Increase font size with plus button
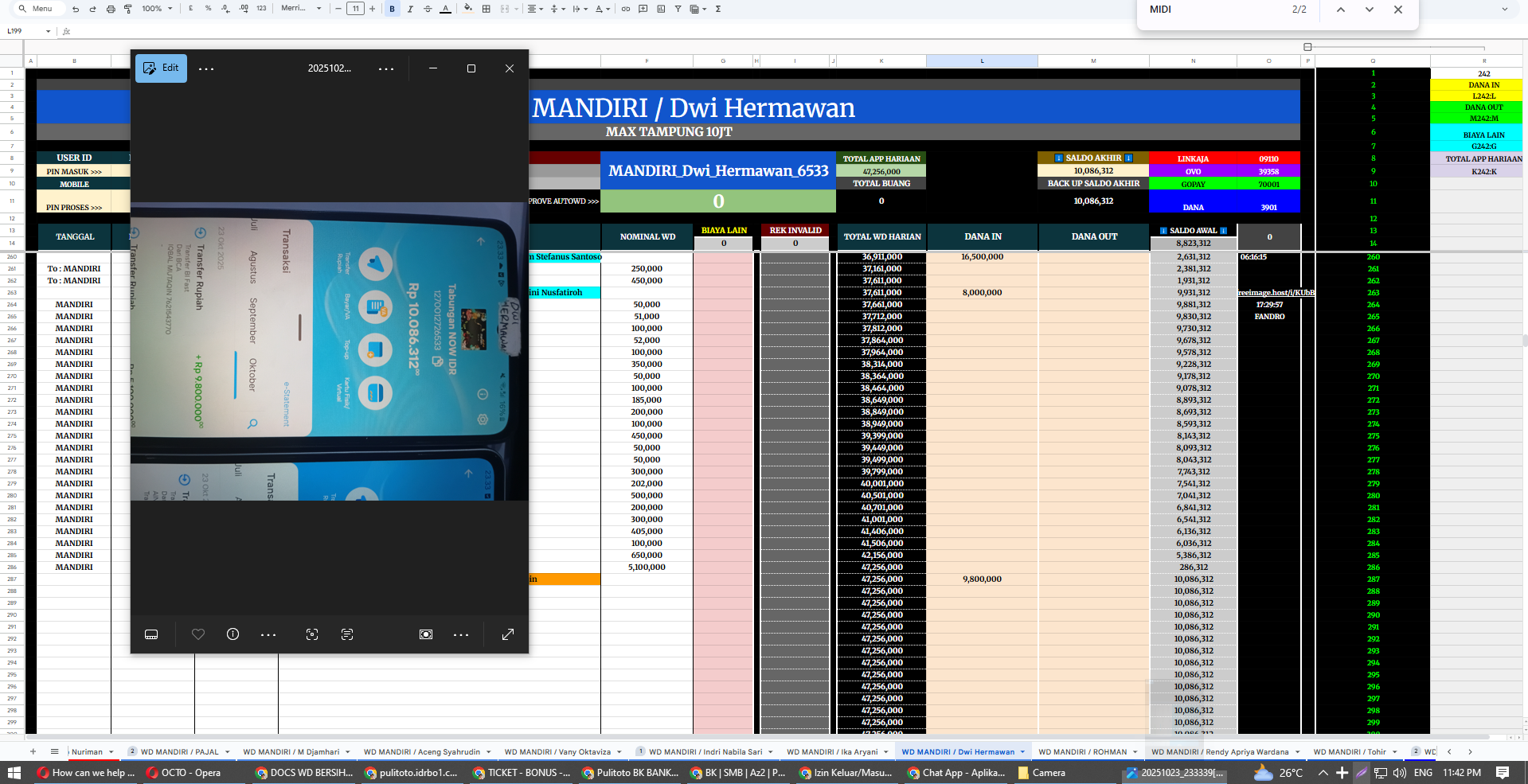1528x784 pixels. (x=372, y=9)
